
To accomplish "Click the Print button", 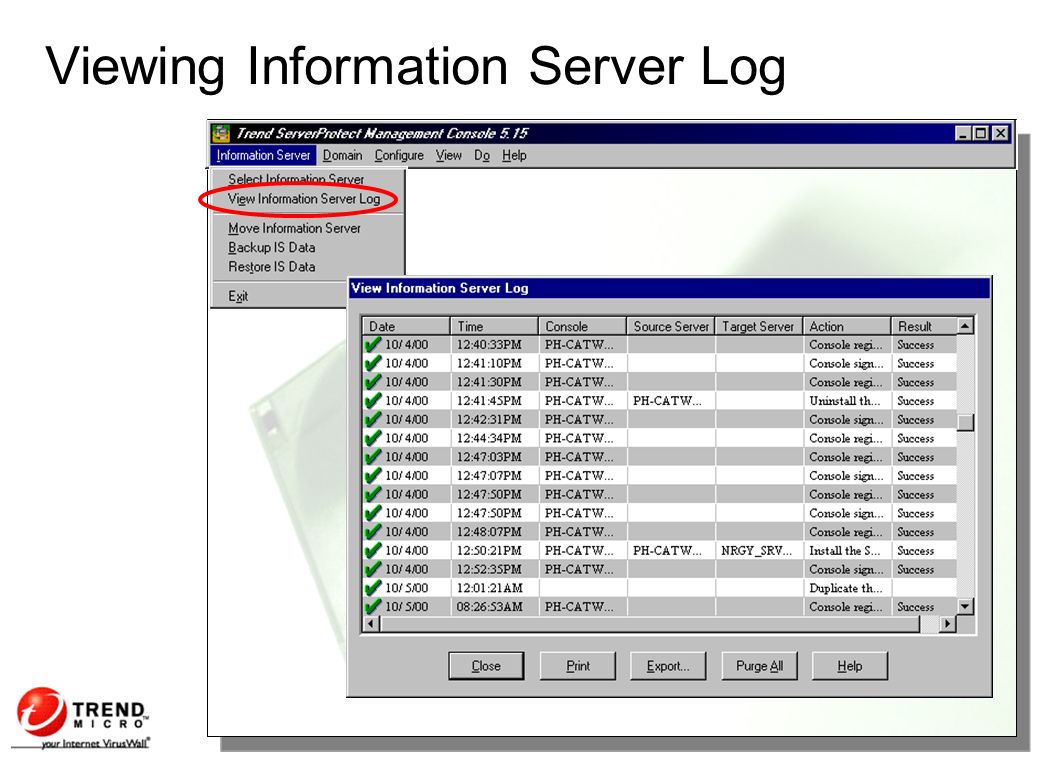I will pyautogui.click(x=578, y=666).
